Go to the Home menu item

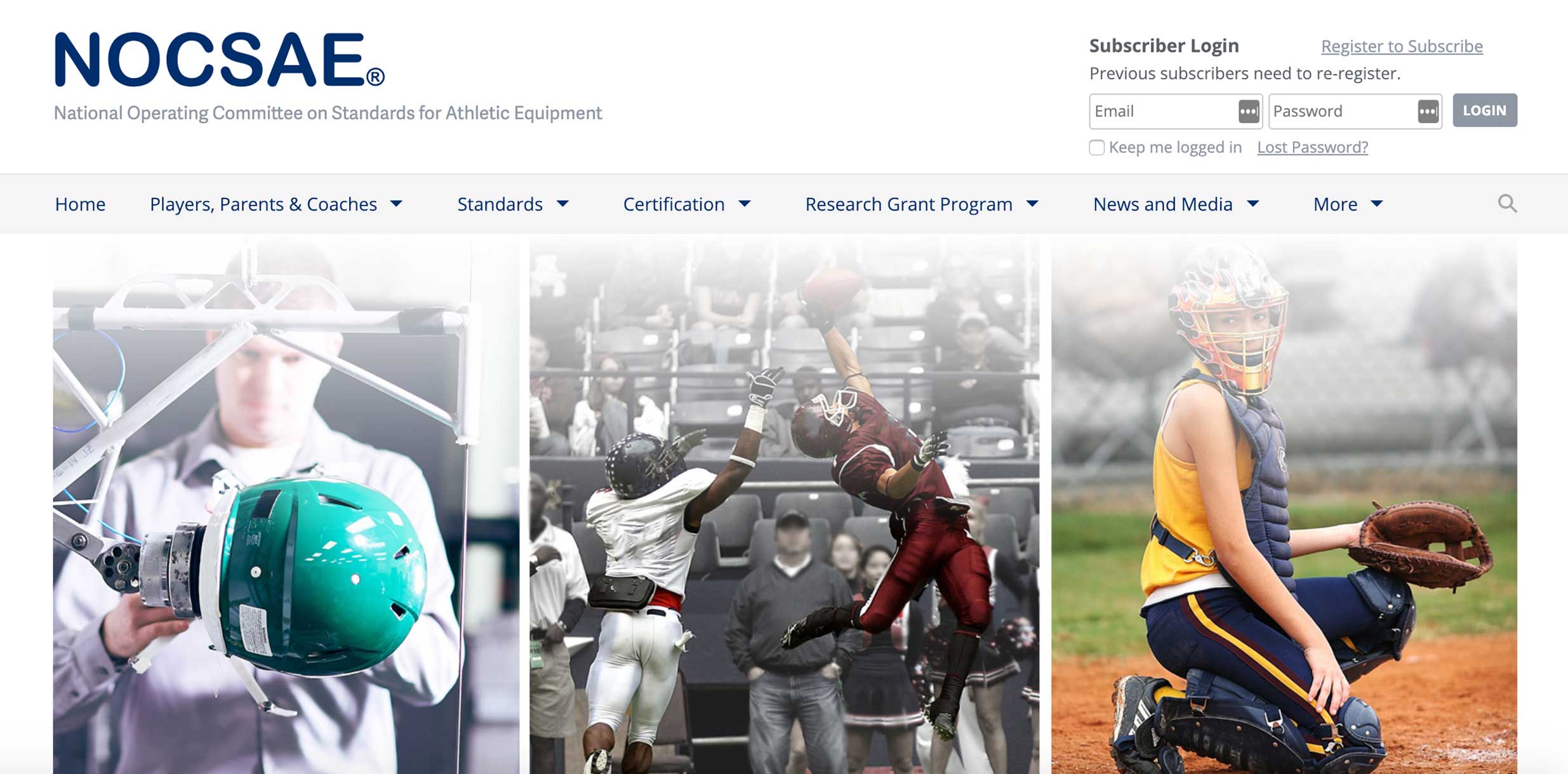tap(80, 204)
